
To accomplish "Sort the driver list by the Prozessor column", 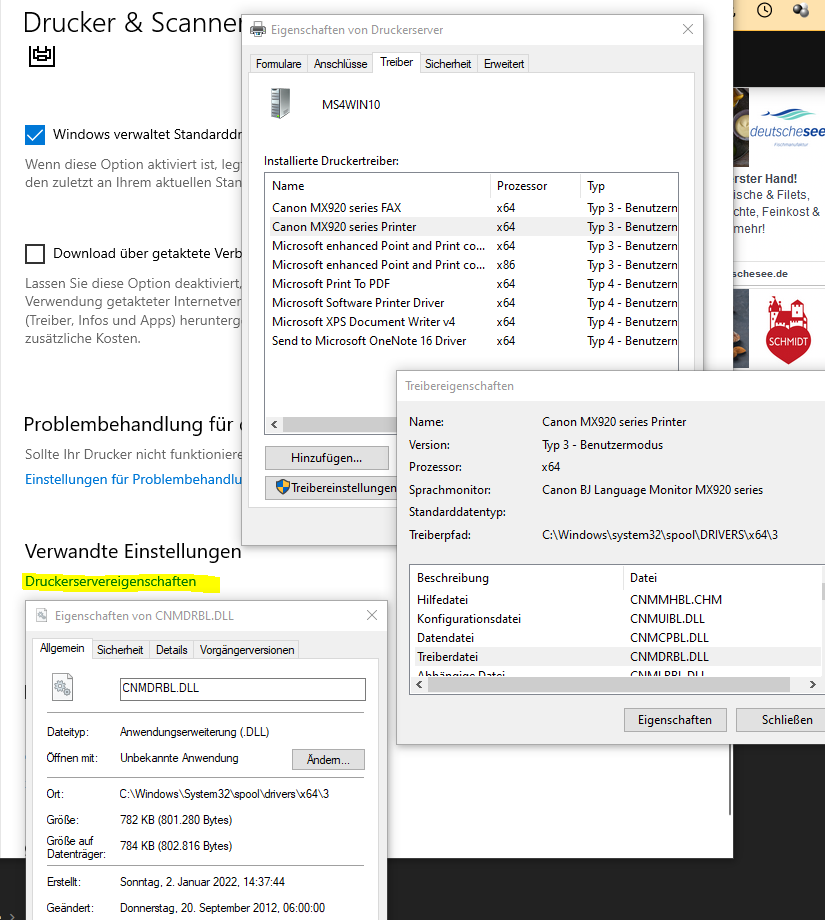I will point(535,185).
